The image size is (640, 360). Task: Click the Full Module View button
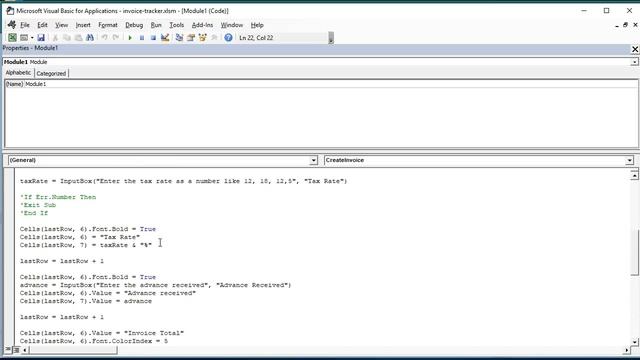pos(16,350)
